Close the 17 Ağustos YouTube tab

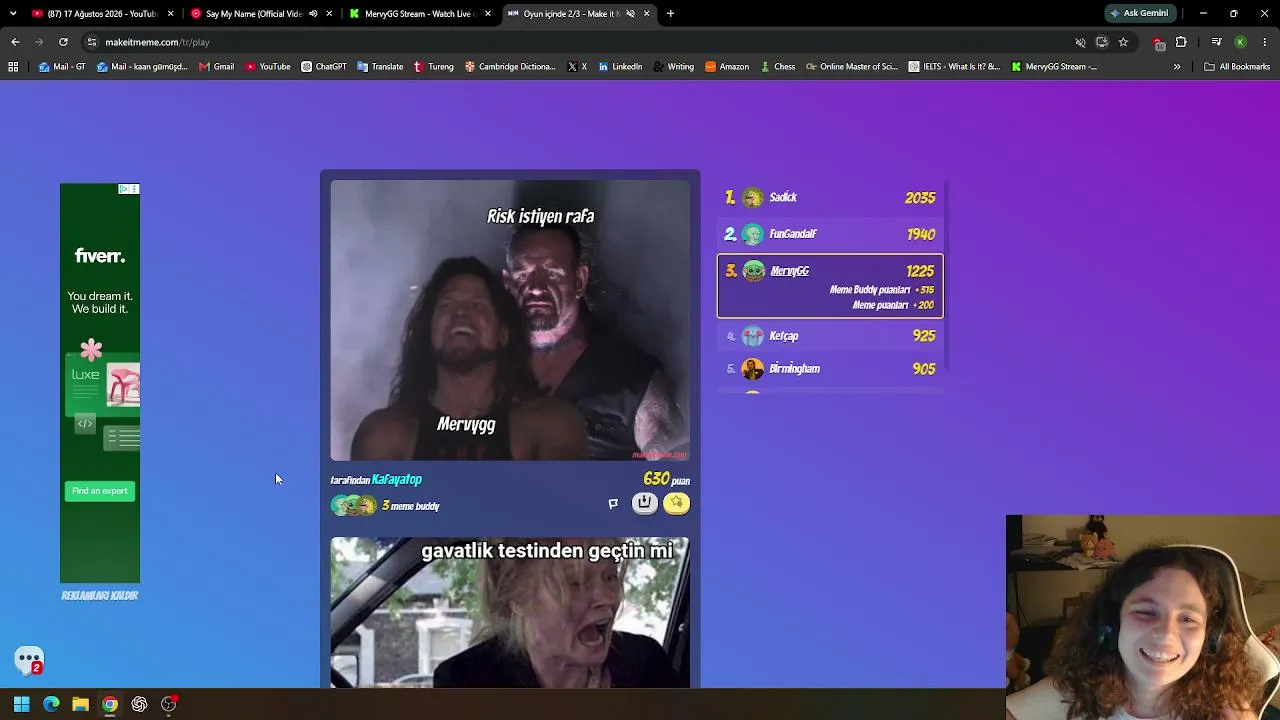(171, 14)
